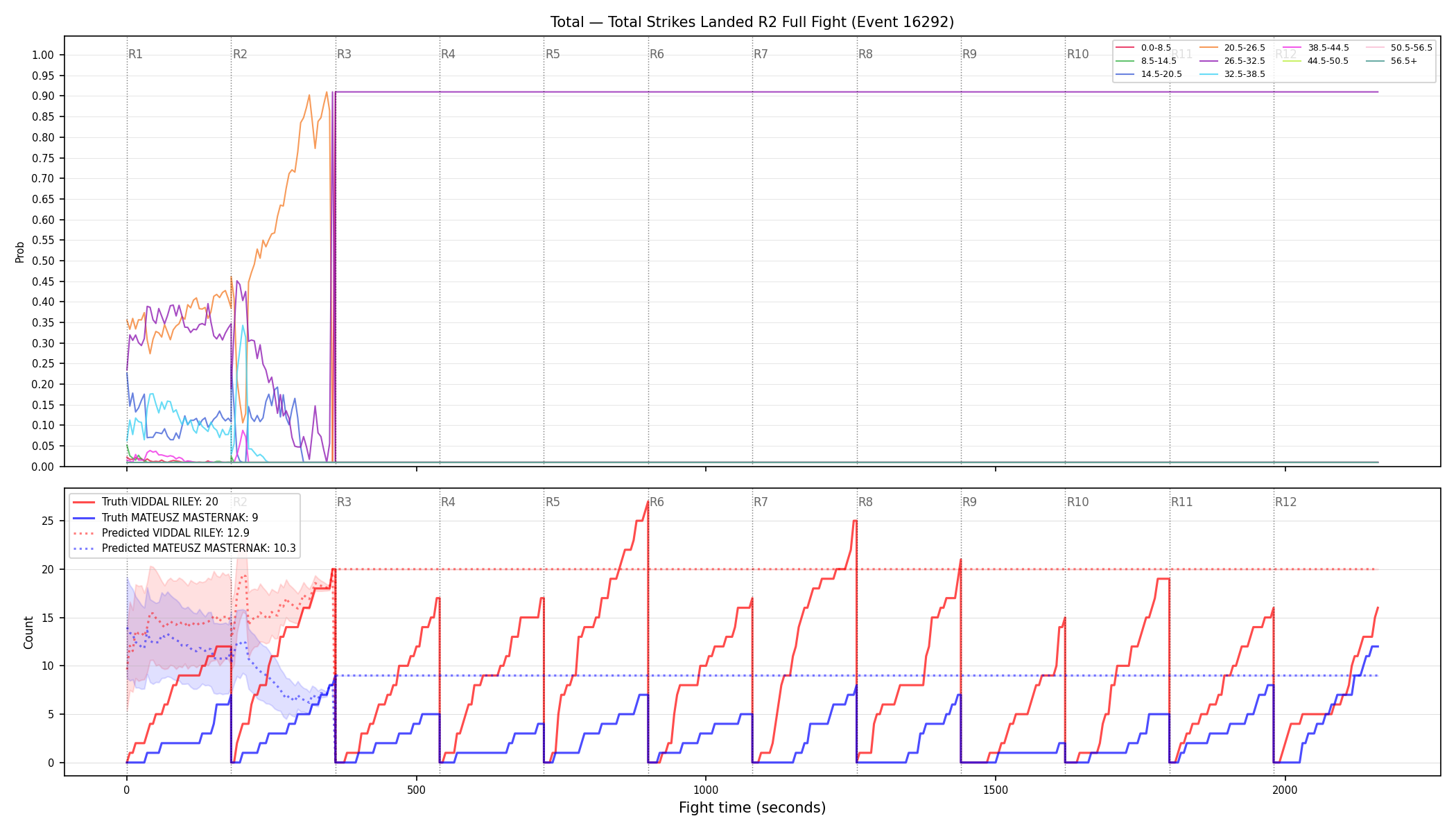Click the 'Prob' y-axis label
1456x832 pixels.
click(x=19, y=252)
